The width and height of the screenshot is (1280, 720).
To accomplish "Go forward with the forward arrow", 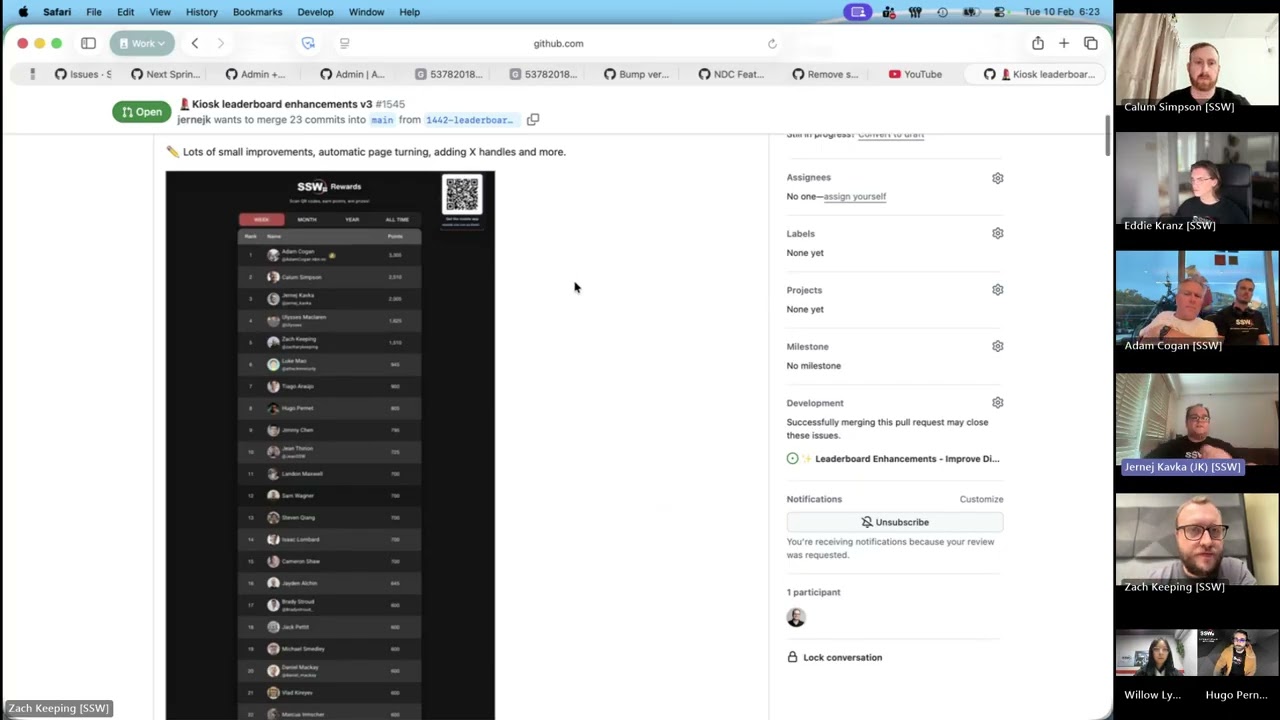I will click(221, 43).
